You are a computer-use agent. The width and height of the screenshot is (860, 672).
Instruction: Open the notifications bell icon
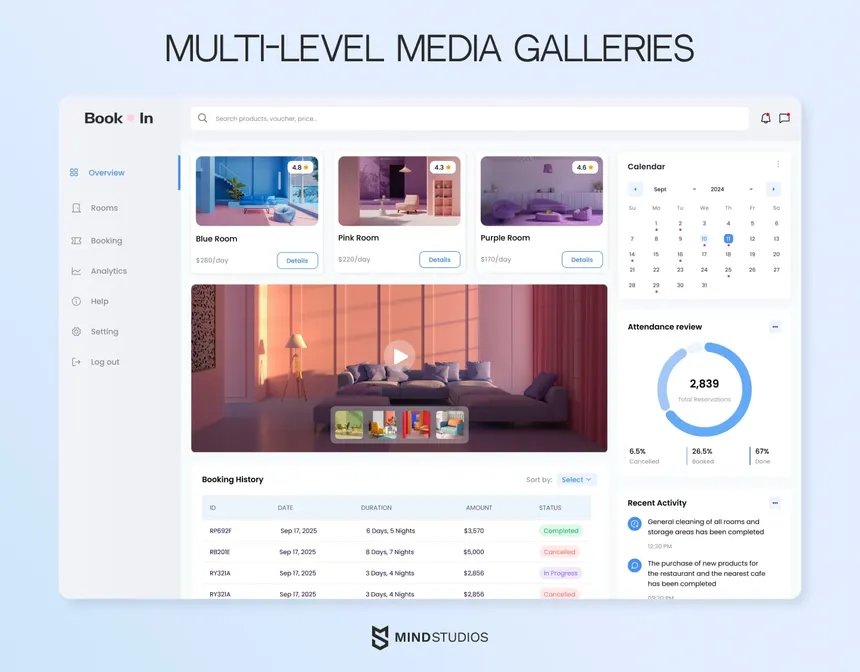click(x=765, y=118)
